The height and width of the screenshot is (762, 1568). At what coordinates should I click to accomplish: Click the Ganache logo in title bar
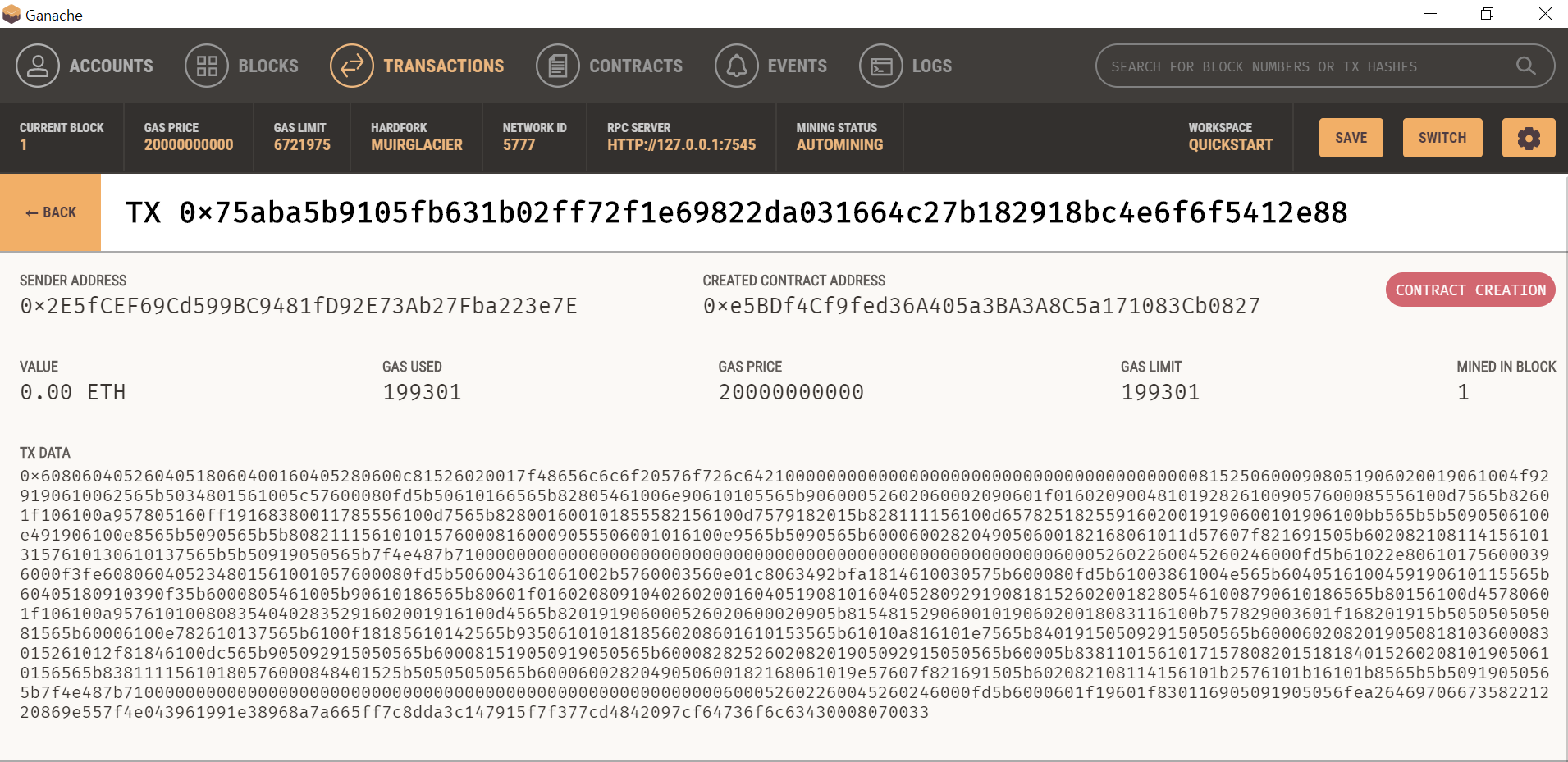click(11, 14)
